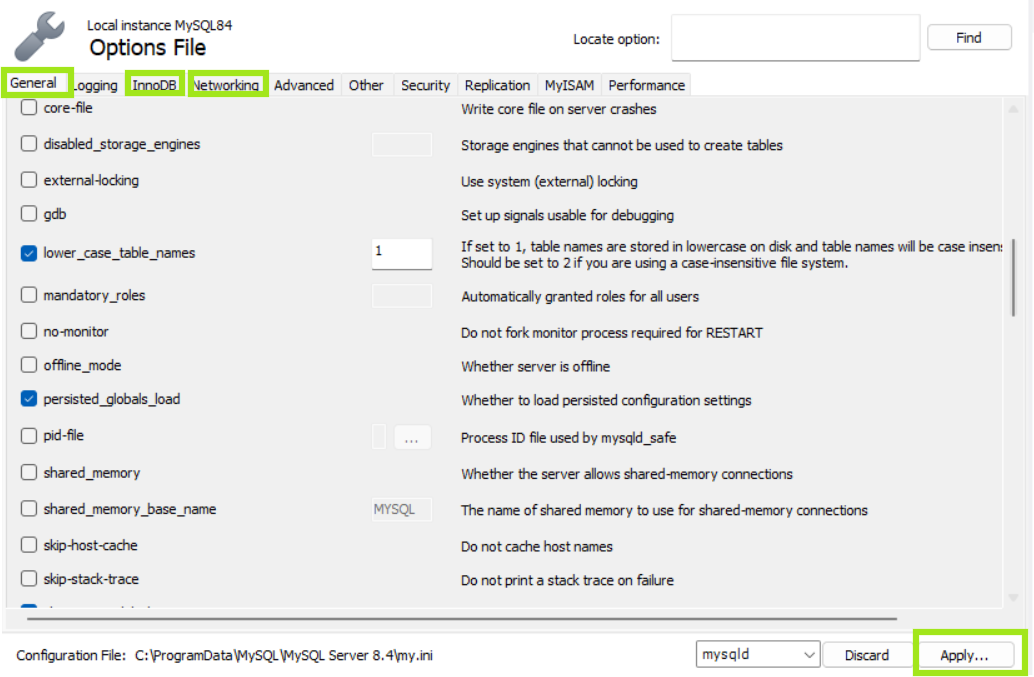The width and height of the screenshot is (1034, 677).
Task: Click the vertical scrollbar thumb
Action: tap(1014, 278)
